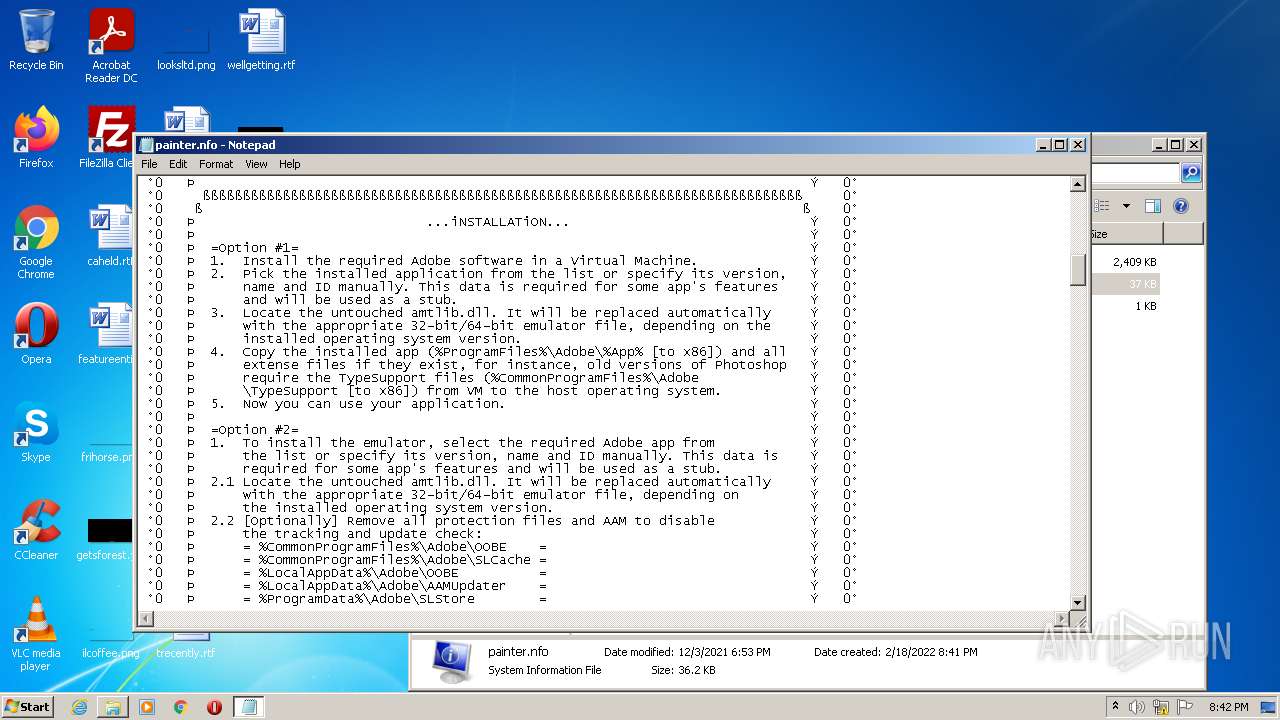Image resolution: width=1280 pixels, height=720 pixels.
Task: Open the Opera desktop icon
Action: pos(36,334)
